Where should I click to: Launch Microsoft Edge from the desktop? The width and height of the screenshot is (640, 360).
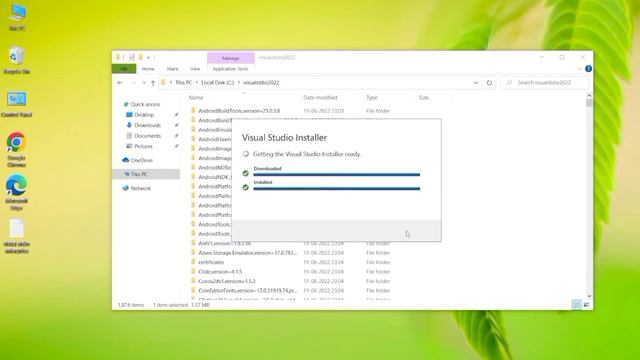click(x=17, y=193)
